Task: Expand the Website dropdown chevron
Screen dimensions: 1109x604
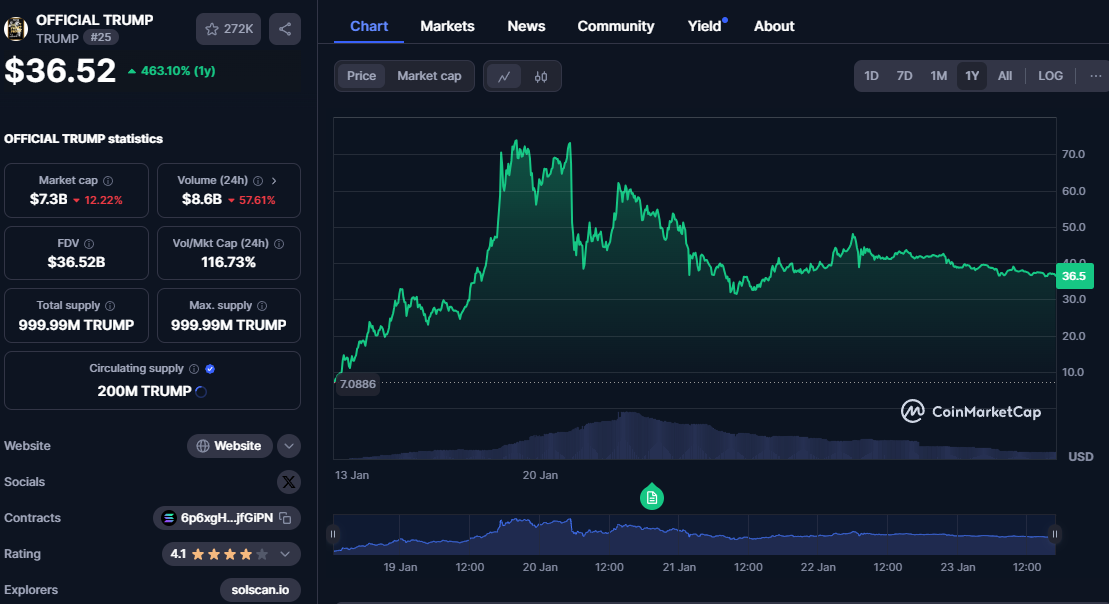Action: [x=288, y=446]
